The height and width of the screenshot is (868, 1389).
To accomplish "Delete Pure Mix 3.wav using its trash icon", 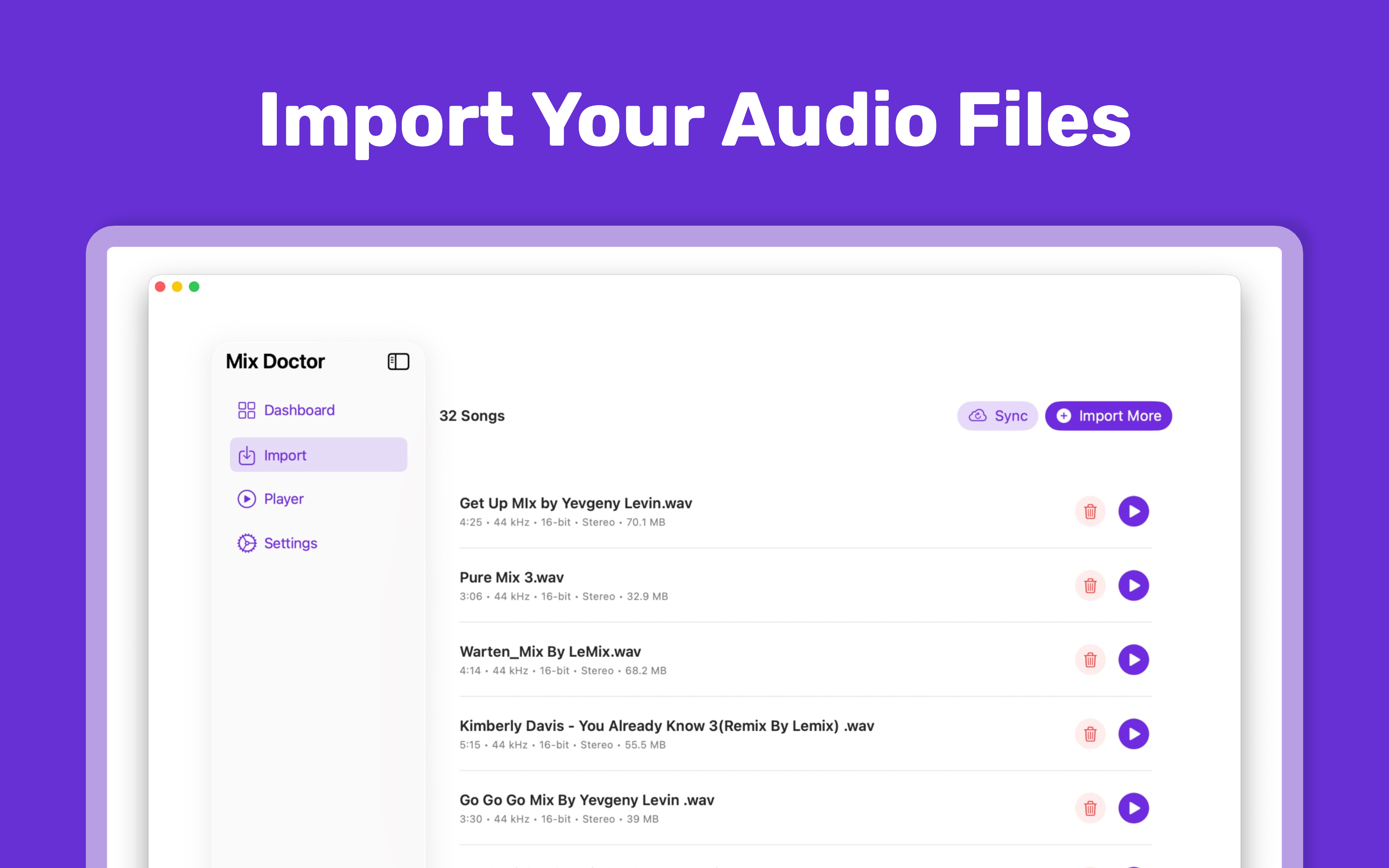I will tap(1090, 585).
